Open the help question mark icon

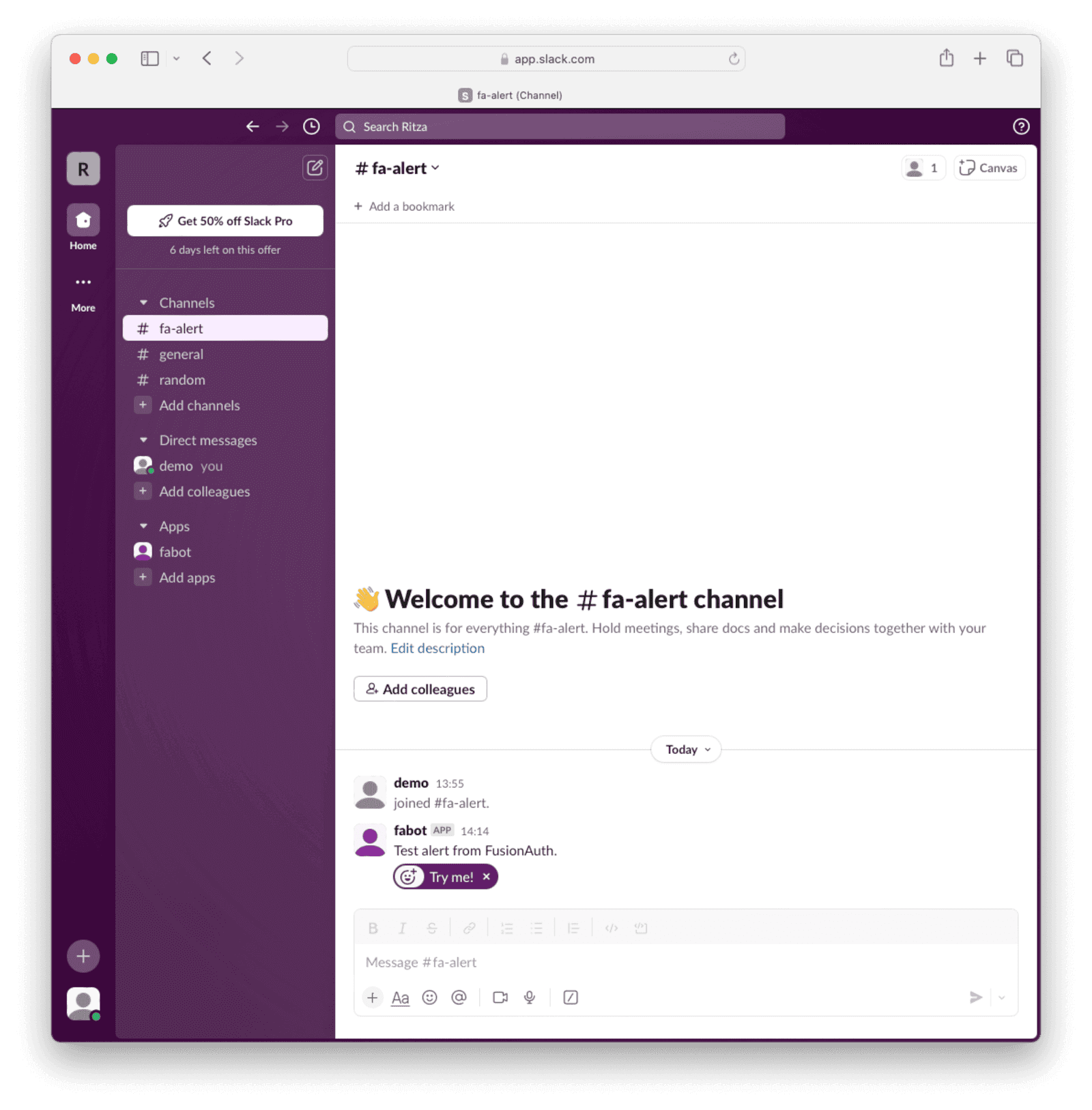pos(1021,126)
